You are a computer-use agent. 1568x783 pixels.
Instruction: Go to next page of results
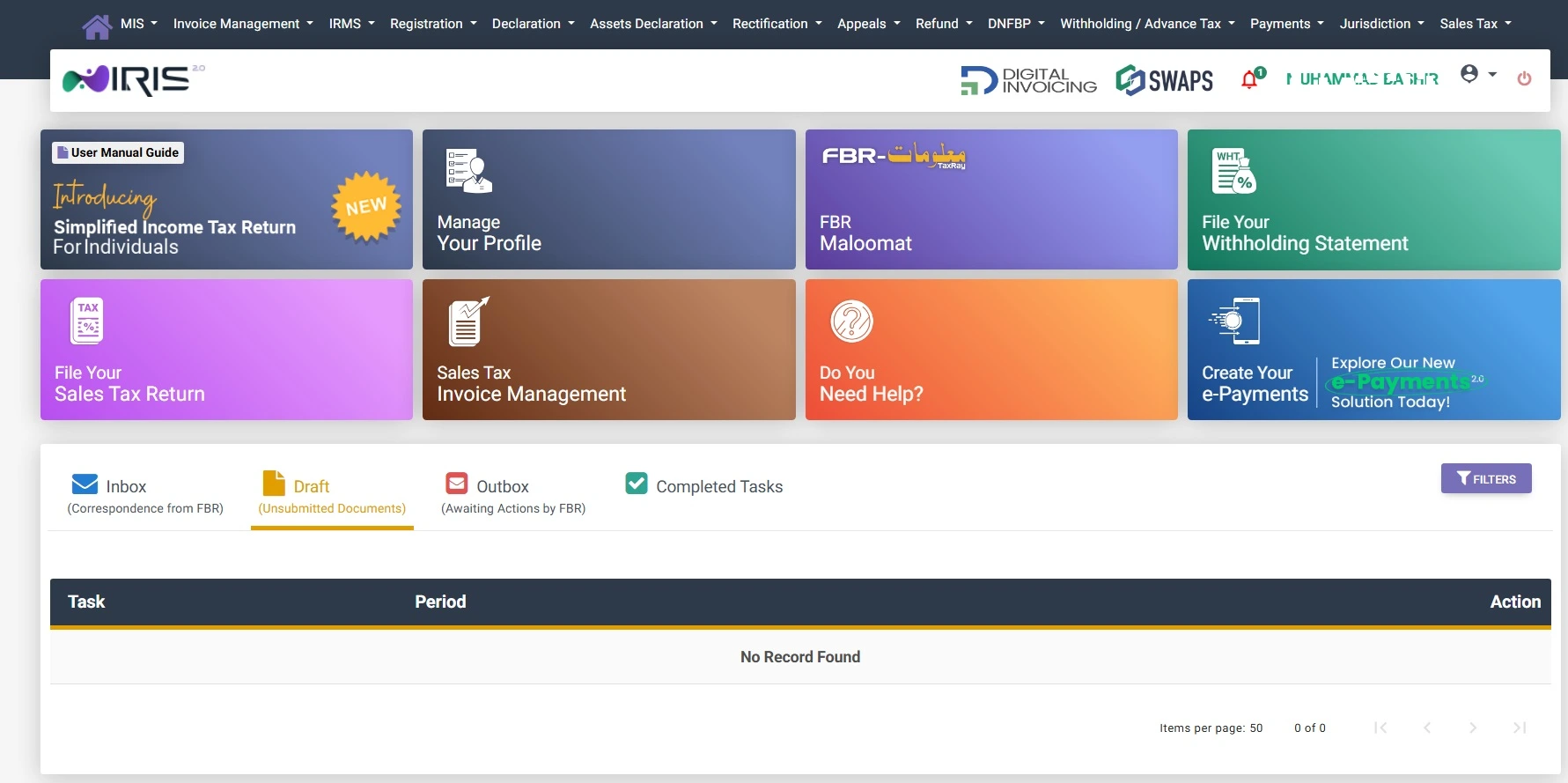[1473, 728]
